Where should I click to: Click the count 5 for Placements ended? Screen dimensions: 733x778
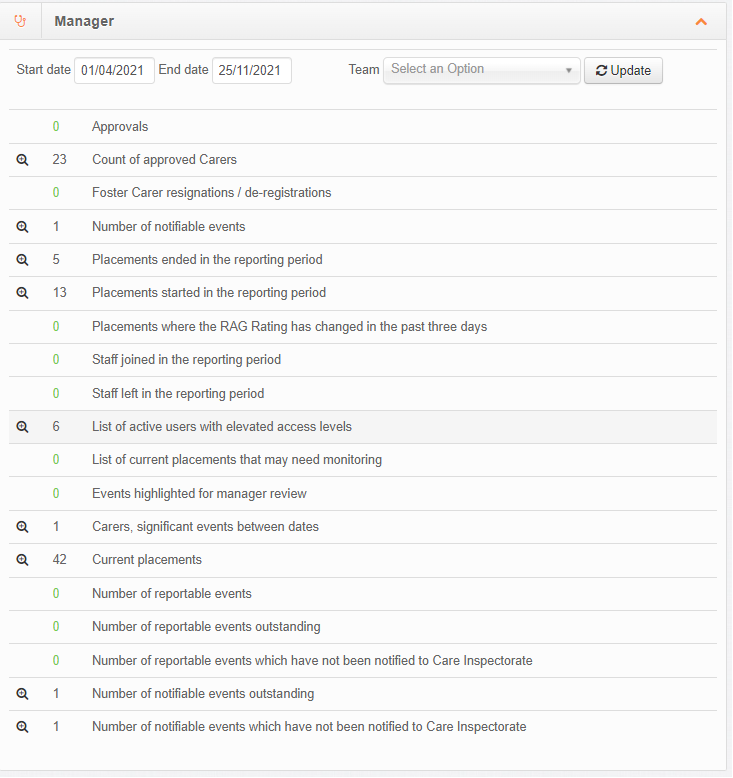tap(56, 259)
